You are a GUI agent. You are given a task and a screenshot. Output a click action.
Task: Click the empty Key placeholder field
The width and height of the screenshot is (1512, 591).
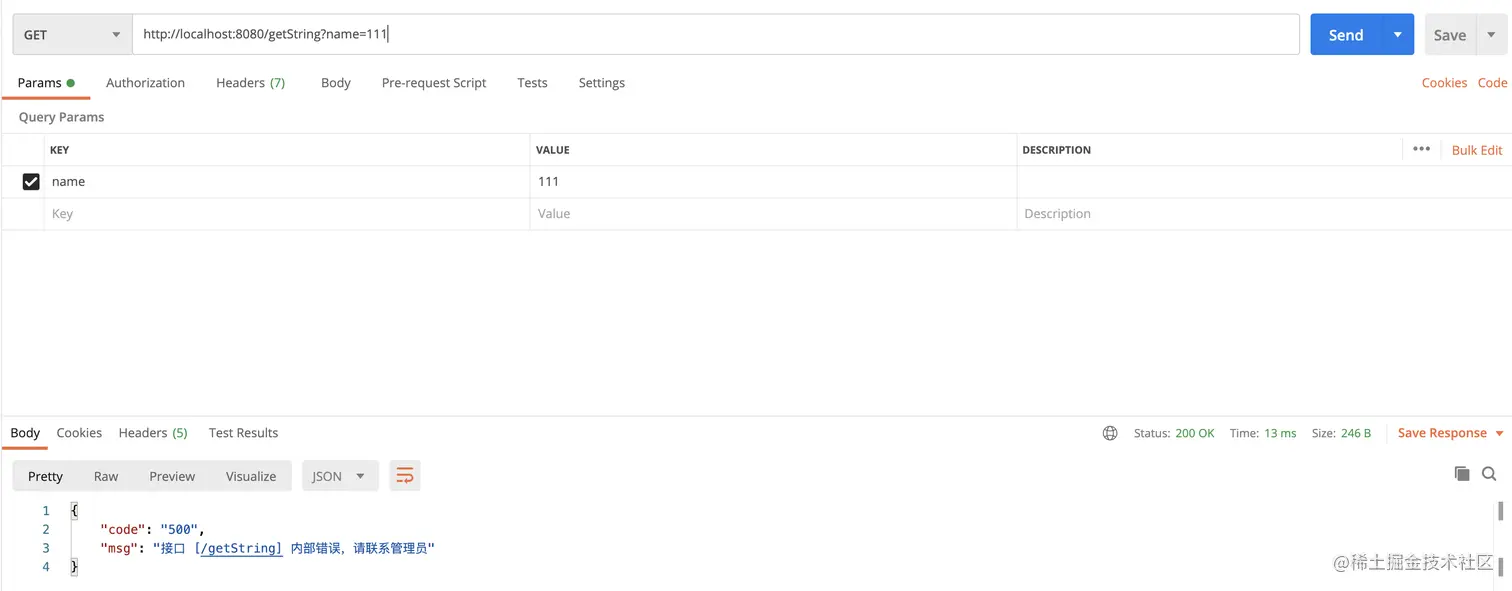[287, 214]
